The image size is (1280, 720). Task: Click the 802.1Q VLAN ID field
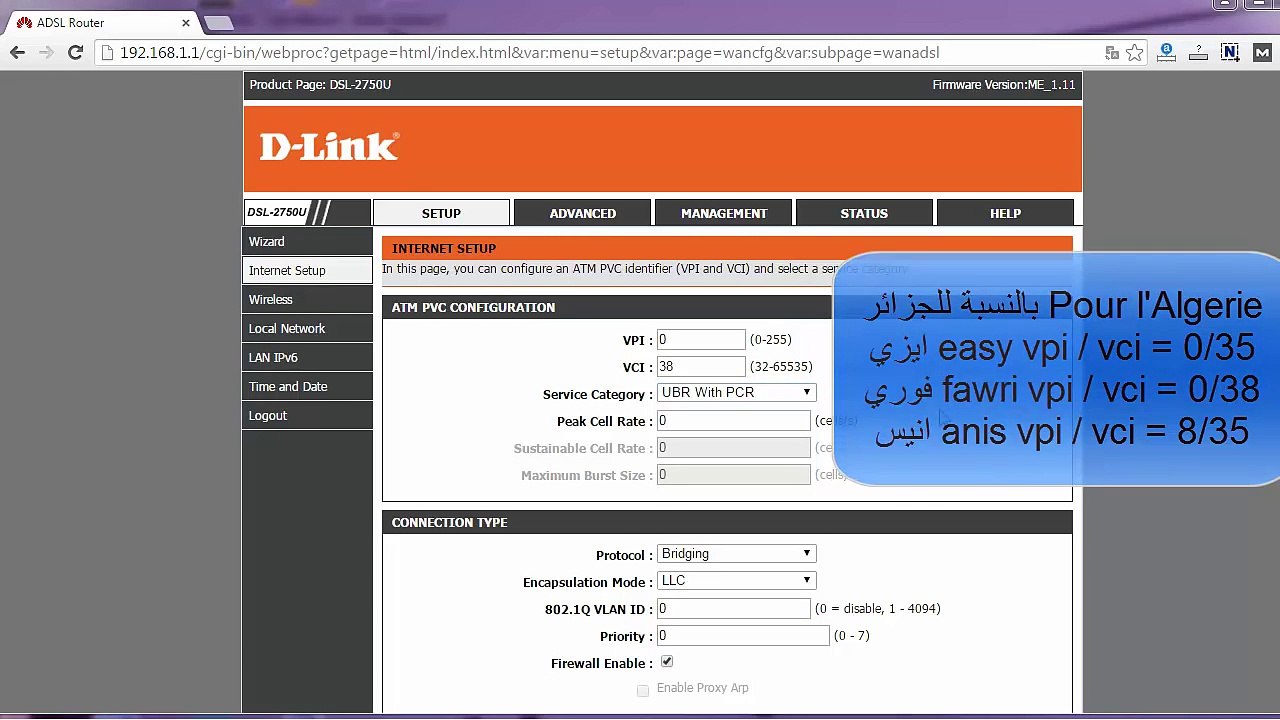point(733,608)
